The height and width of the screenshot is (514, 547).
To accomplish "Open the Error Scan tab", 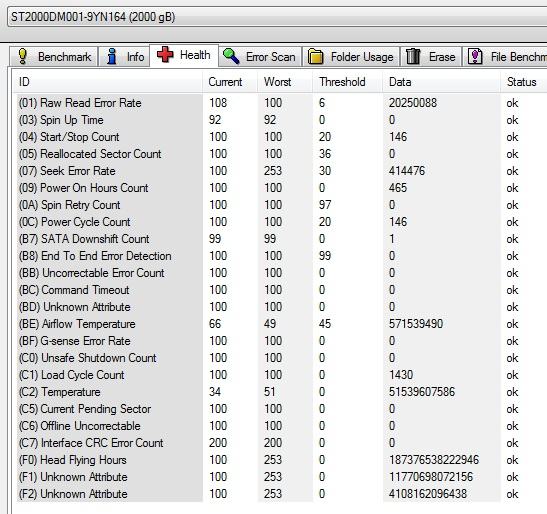I will point(260,56).
